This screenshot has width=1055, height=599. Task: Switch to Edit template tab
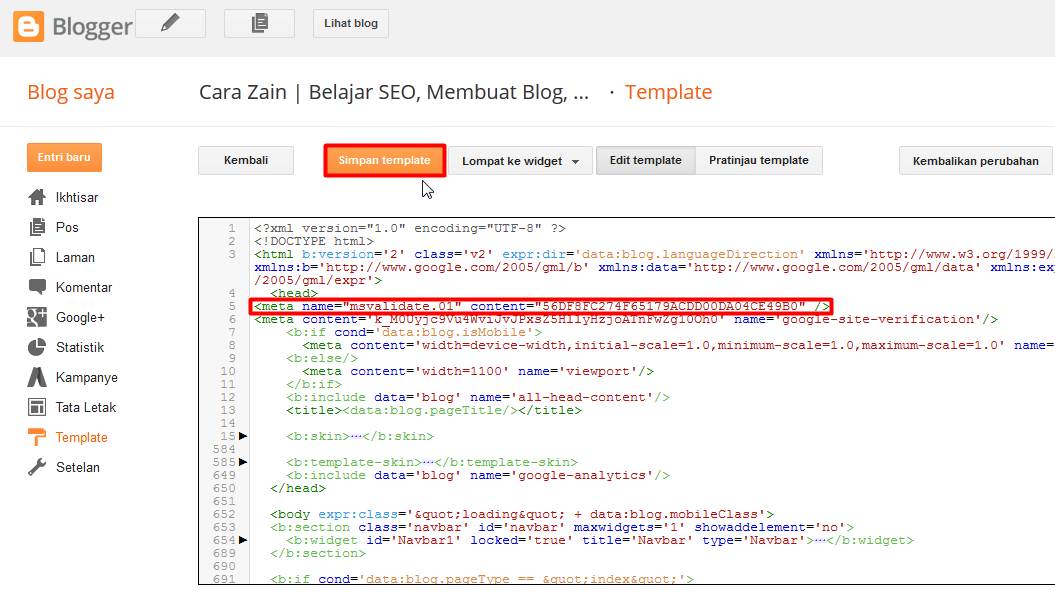pyautogui.click(x=645, y=160)
